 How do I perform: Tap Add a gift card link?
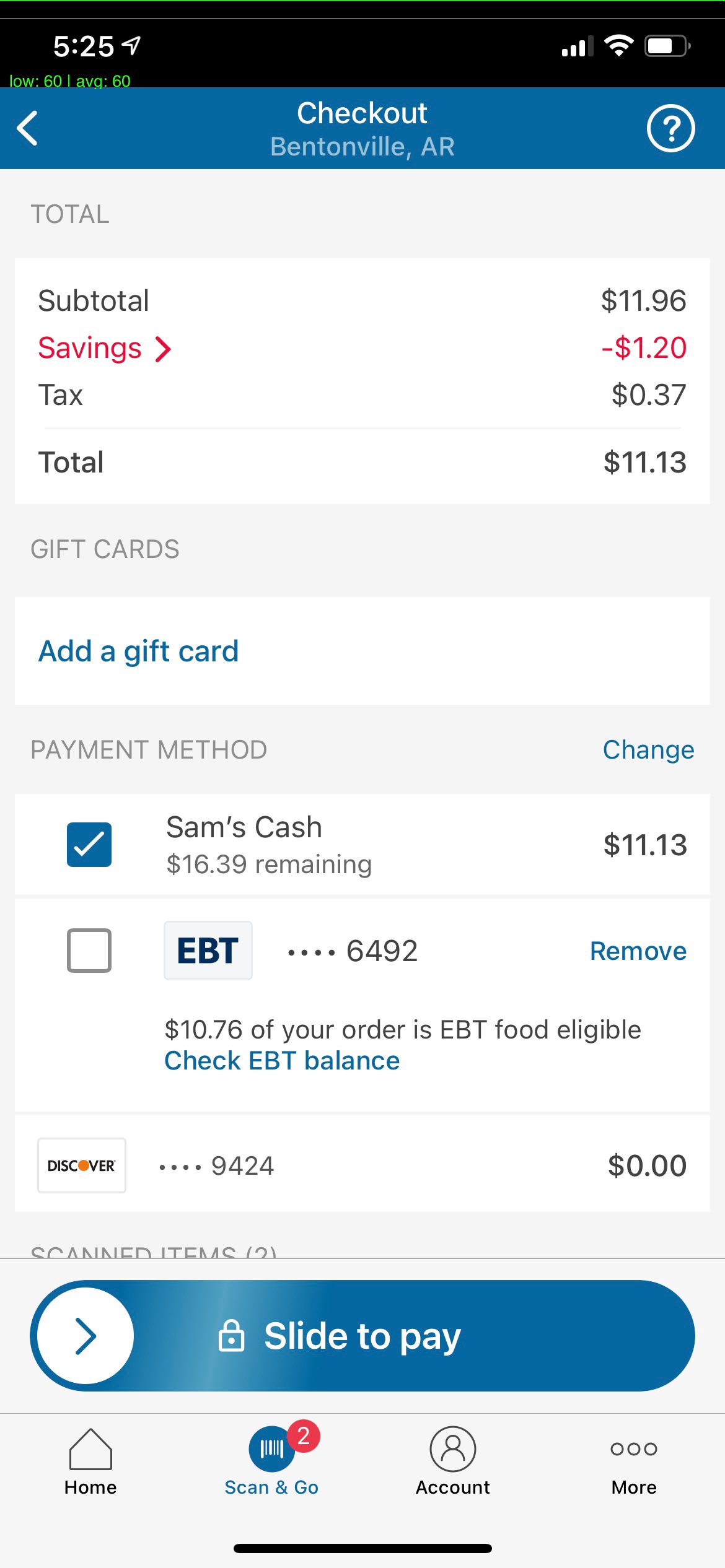138,651
